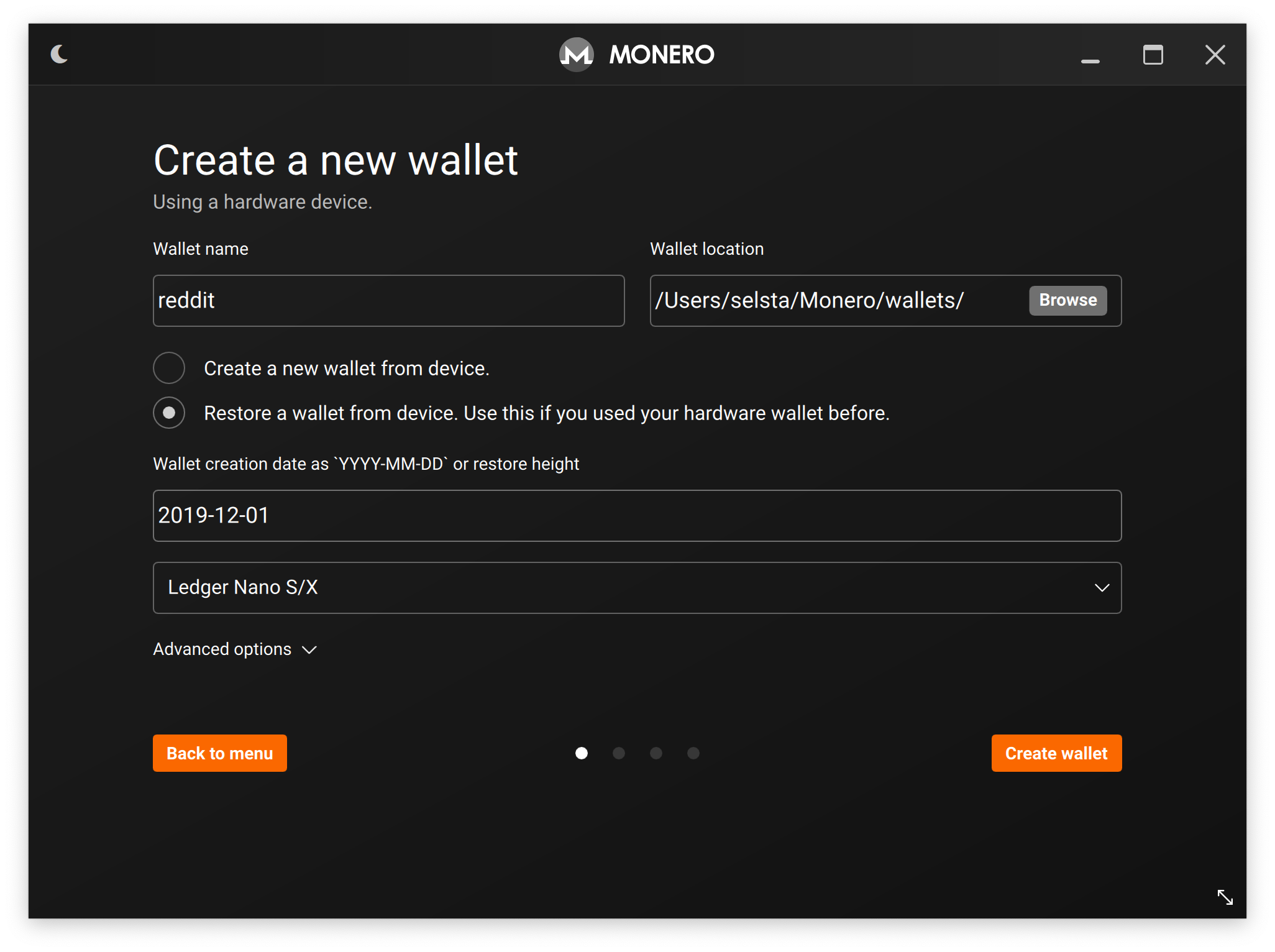Click the third pagination dot
The image size is (1275, 952).
[656, 753]
